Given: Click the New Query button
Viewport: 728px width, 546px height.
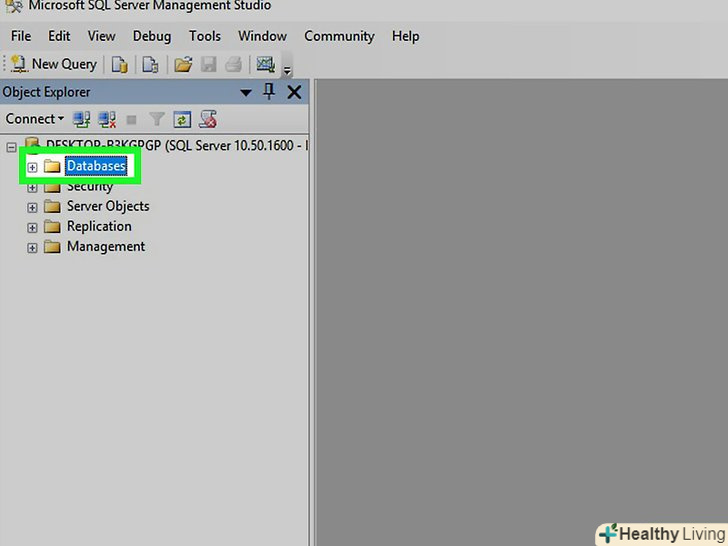Looking at the screenshot, I should point(53,64).
